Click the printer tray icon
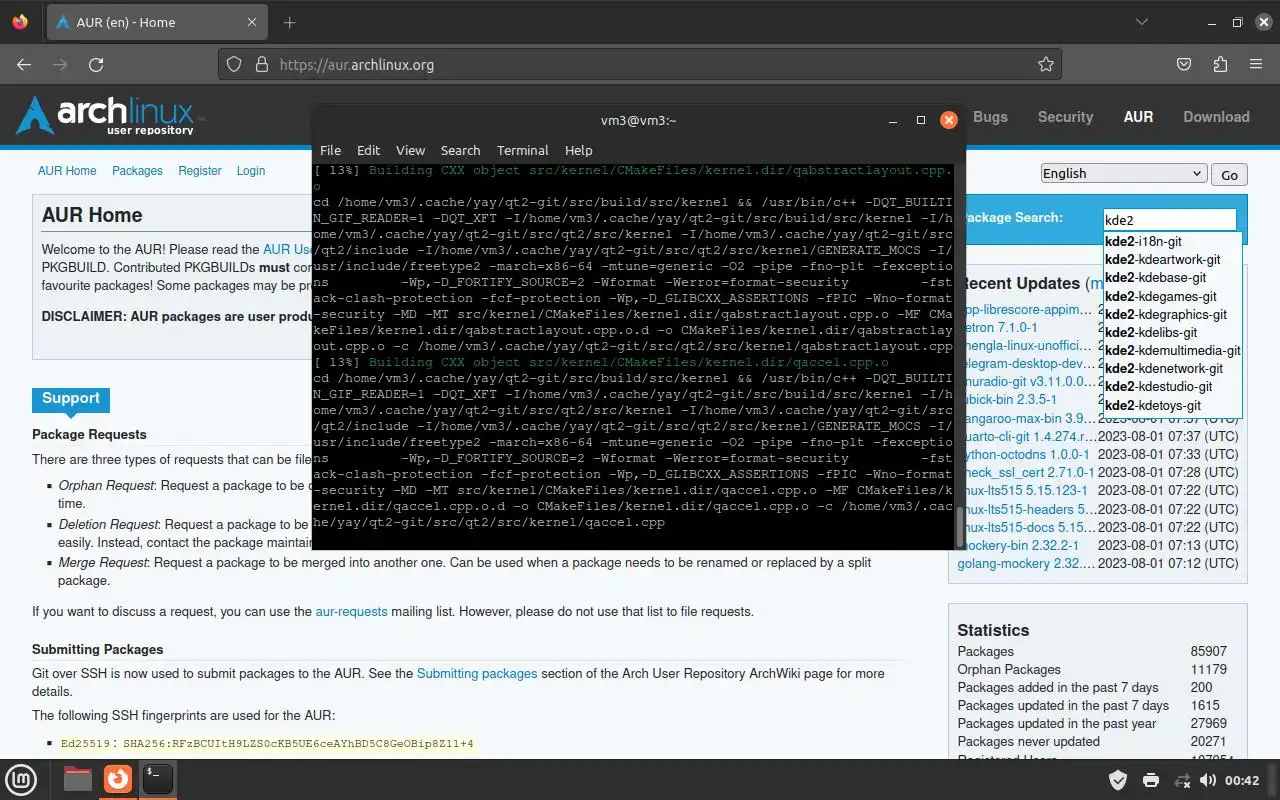 [1151, 780]
